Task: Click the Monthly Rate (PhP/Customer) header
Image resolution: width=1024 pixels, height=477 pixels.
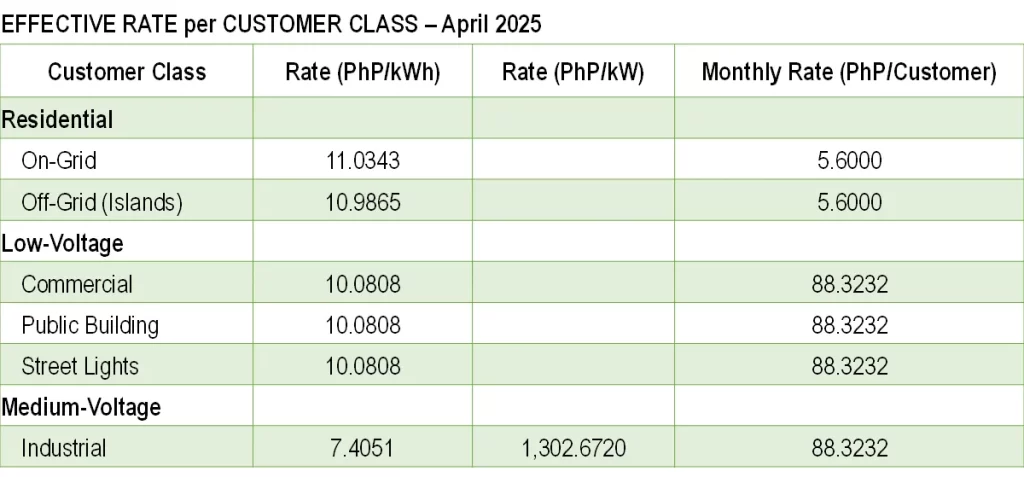Action: pyautogui.click(x=849, y=72)
